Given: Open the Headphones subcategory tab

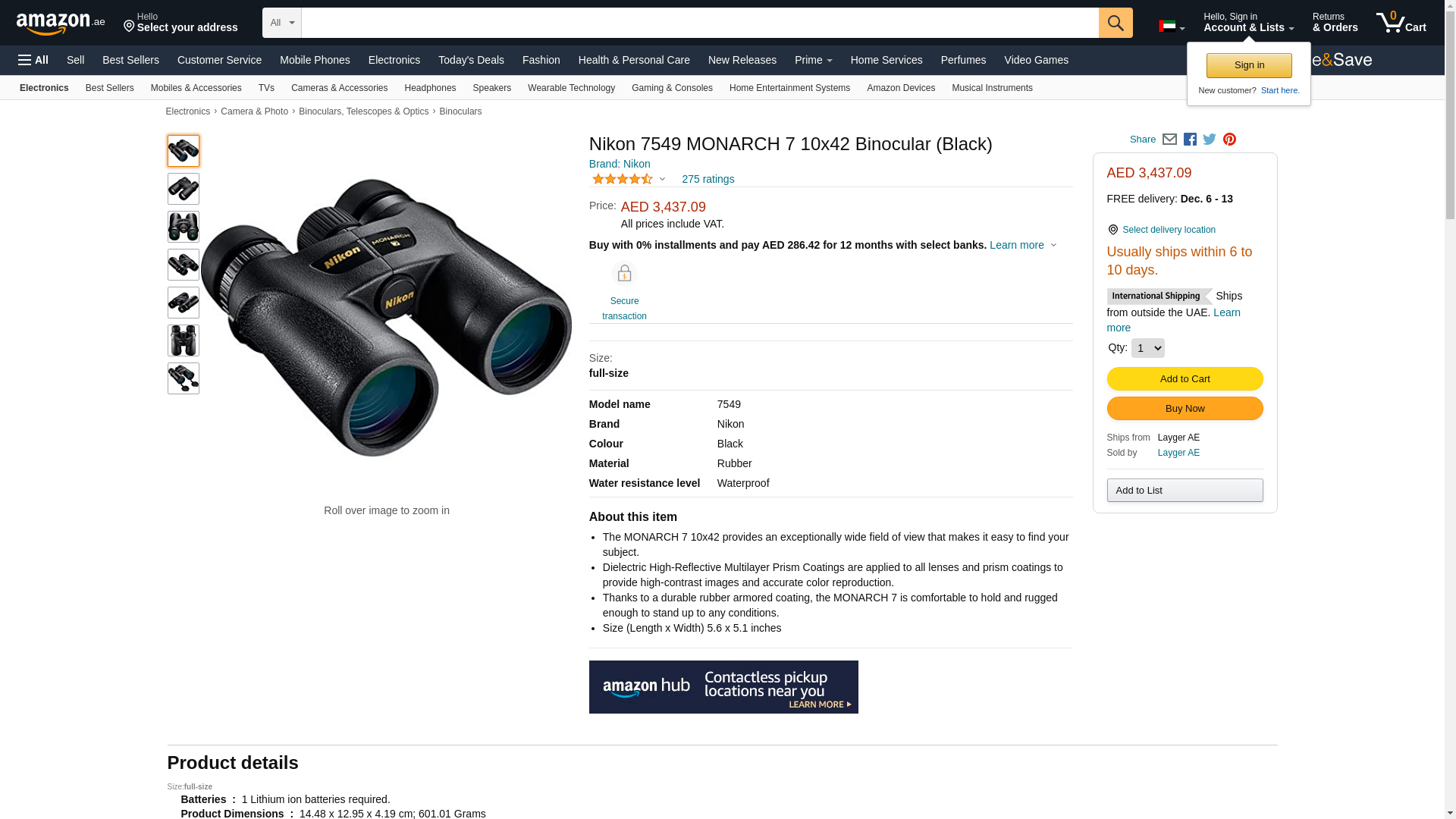Looking at the screenshot, I should point(430,88).
